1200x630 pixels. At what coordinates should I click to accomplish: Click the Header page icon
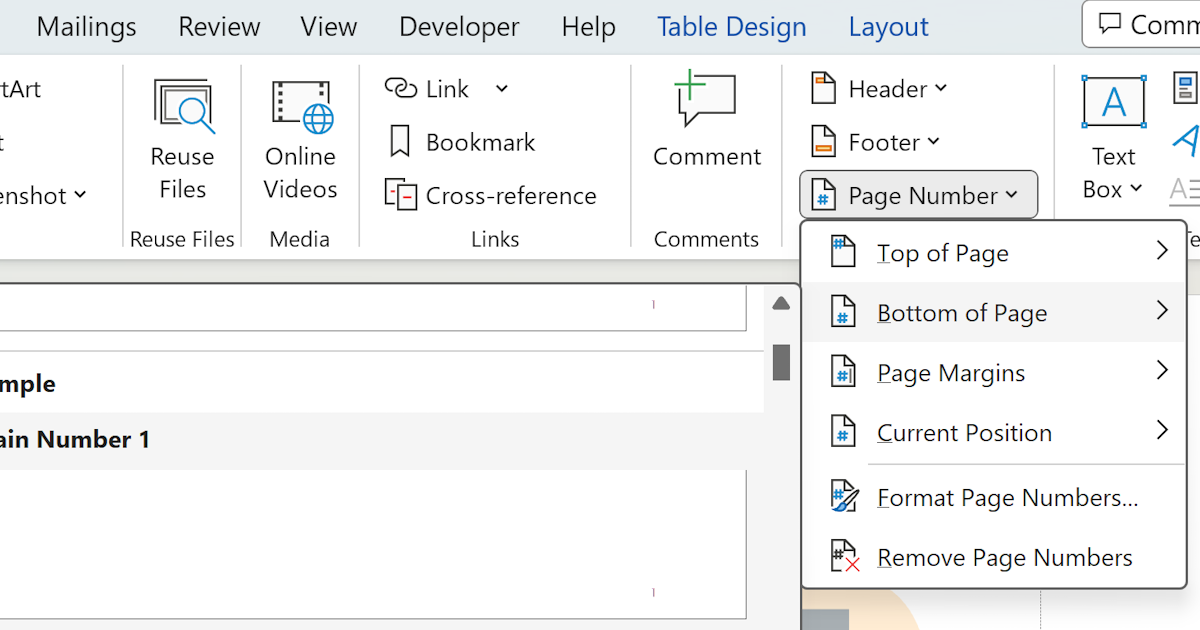[823, 88]
